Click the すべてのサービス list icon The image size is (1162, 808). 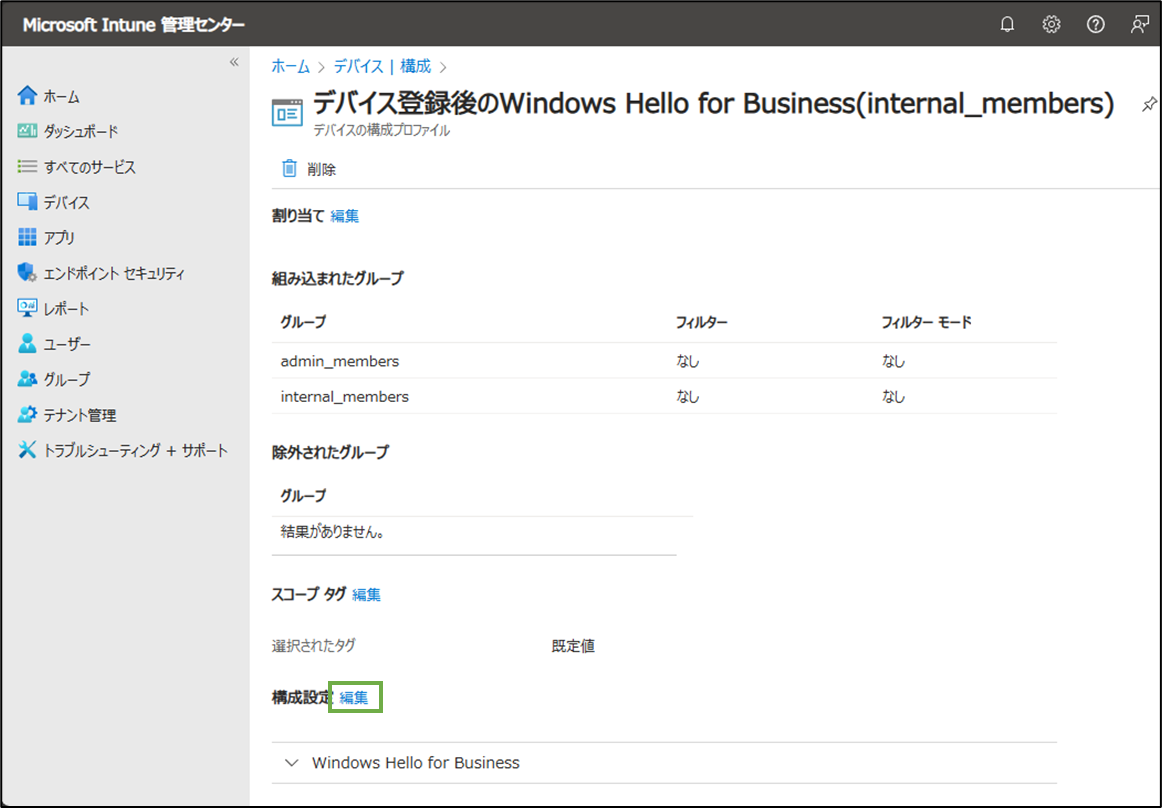click(27, 167)
